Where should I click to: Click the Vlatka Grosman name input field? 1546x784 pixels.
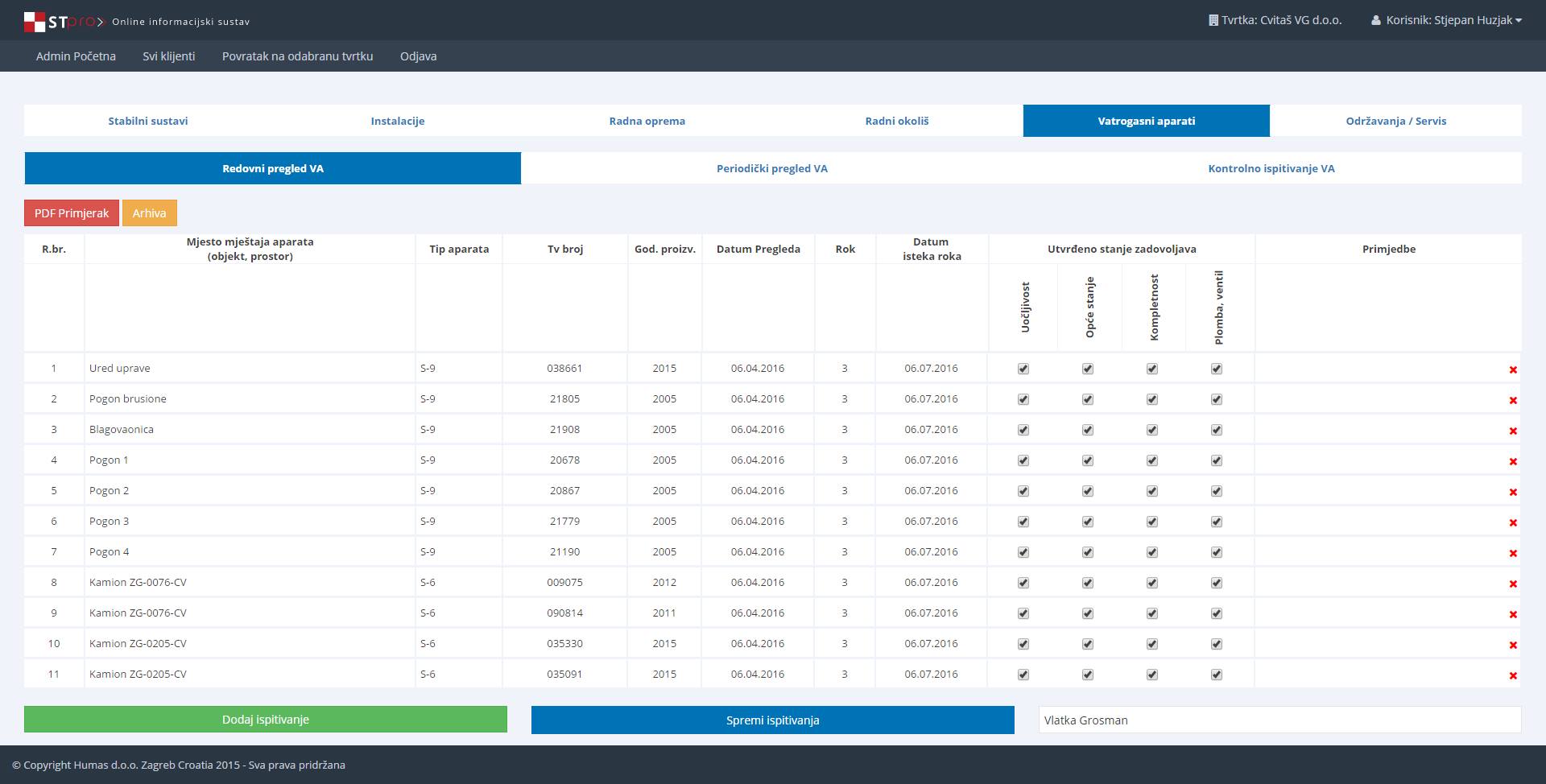pyautogui.click(x=1280, y=720)
